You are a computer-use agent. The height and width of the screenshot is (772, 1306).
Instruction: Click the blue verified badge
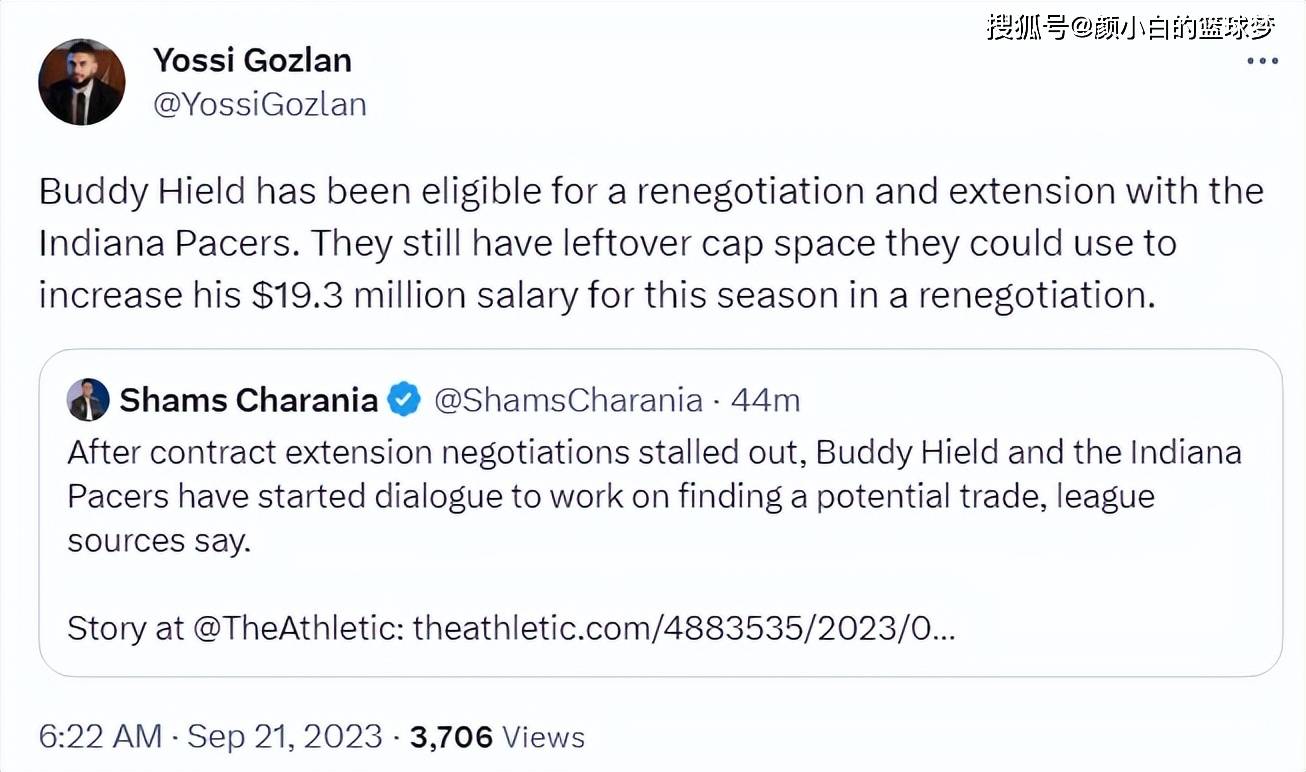404,400
